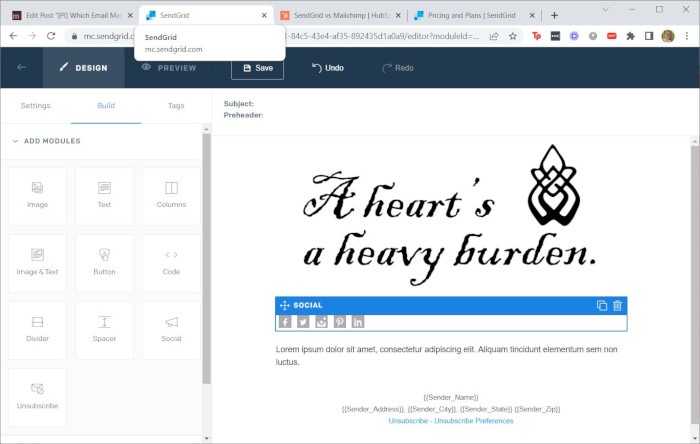Switch to the Design view
The height and width of the screenshot is (444, 700).
(83, 68)
